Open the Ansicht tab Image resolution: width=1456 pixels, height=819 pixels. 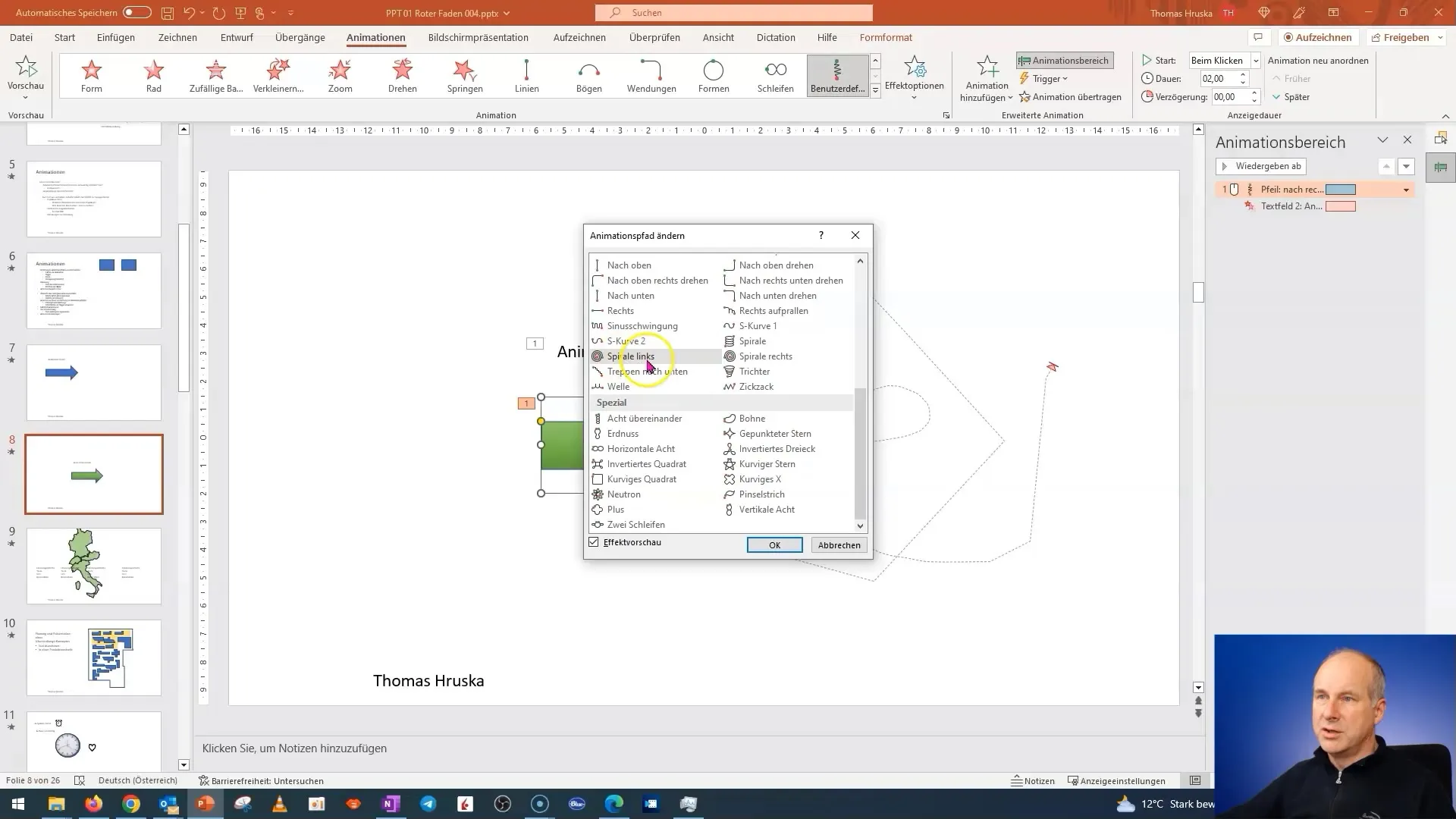[718, 37]
